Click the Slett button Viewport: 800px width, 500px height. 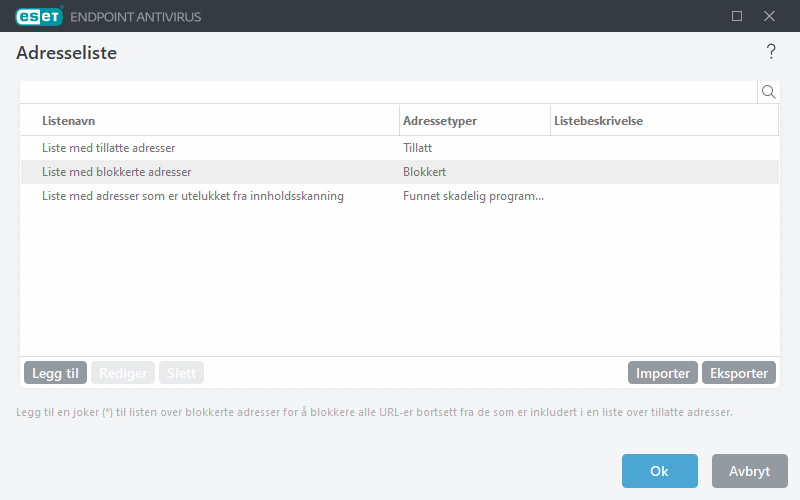pyautogui.click(x=181, y=373)
